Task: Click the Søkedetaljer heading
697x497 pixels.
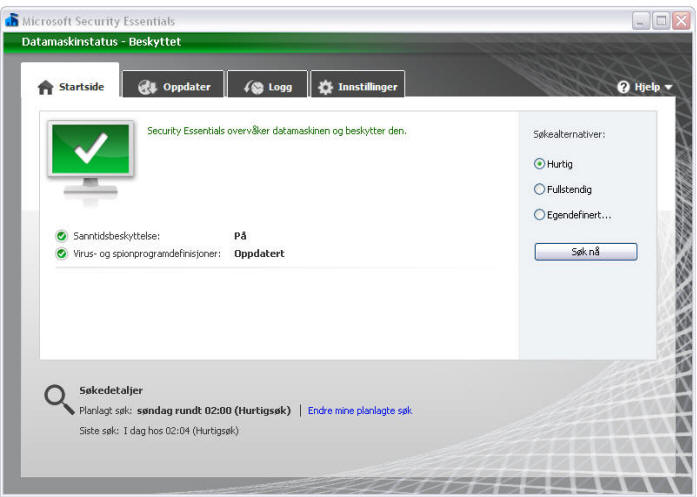Action: (111, 390)
